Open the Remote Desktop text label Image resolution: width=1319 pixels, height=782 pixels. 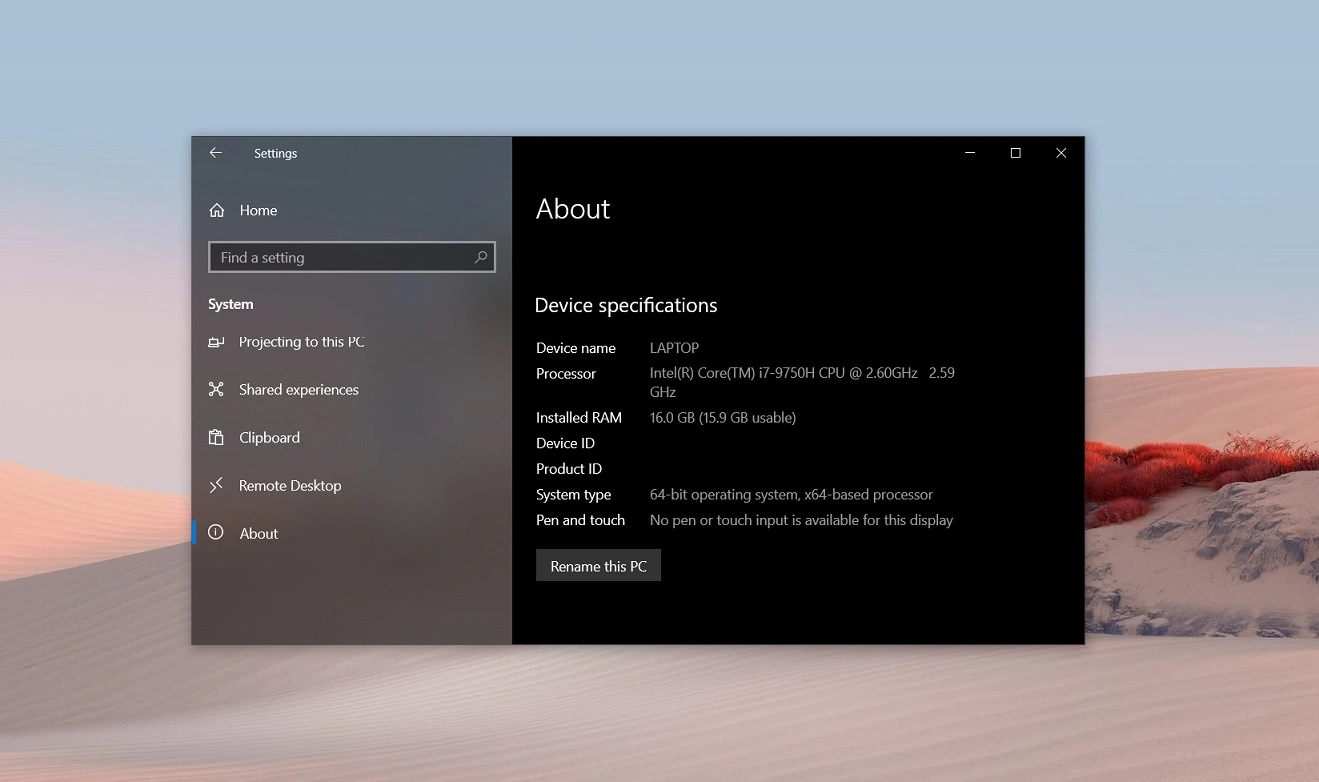[290, 486]
